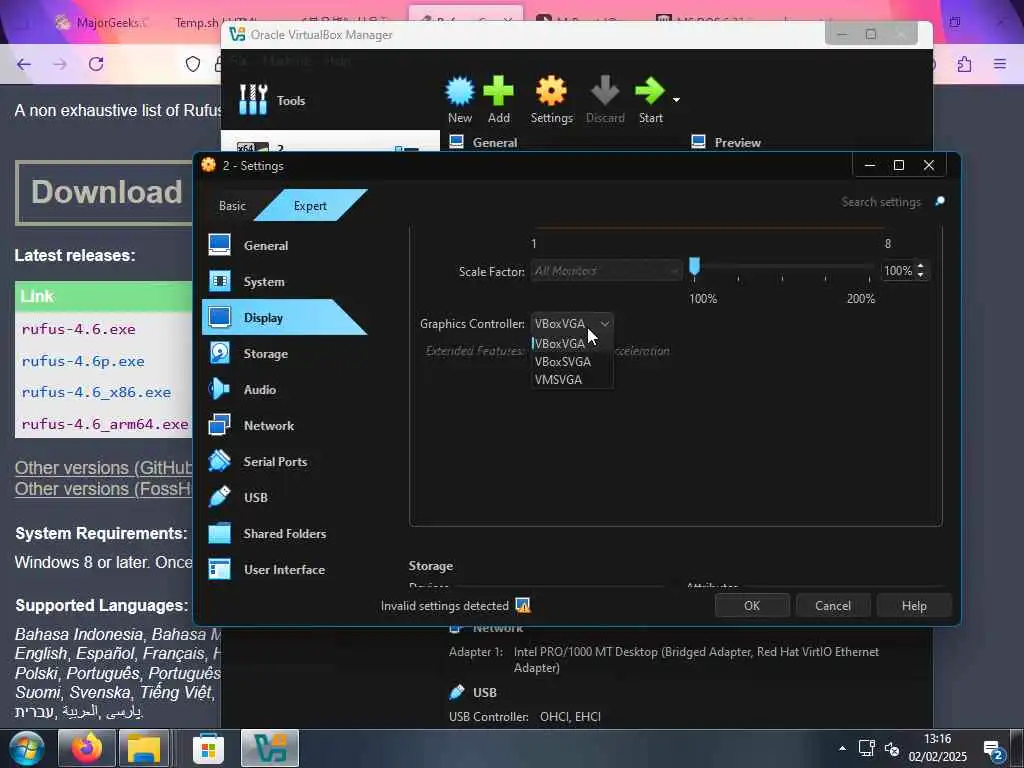The width and height of the screenshot is (1024, 768).
Task: Download rufus-4.6p.exe portable link
Action: point(83,360)
